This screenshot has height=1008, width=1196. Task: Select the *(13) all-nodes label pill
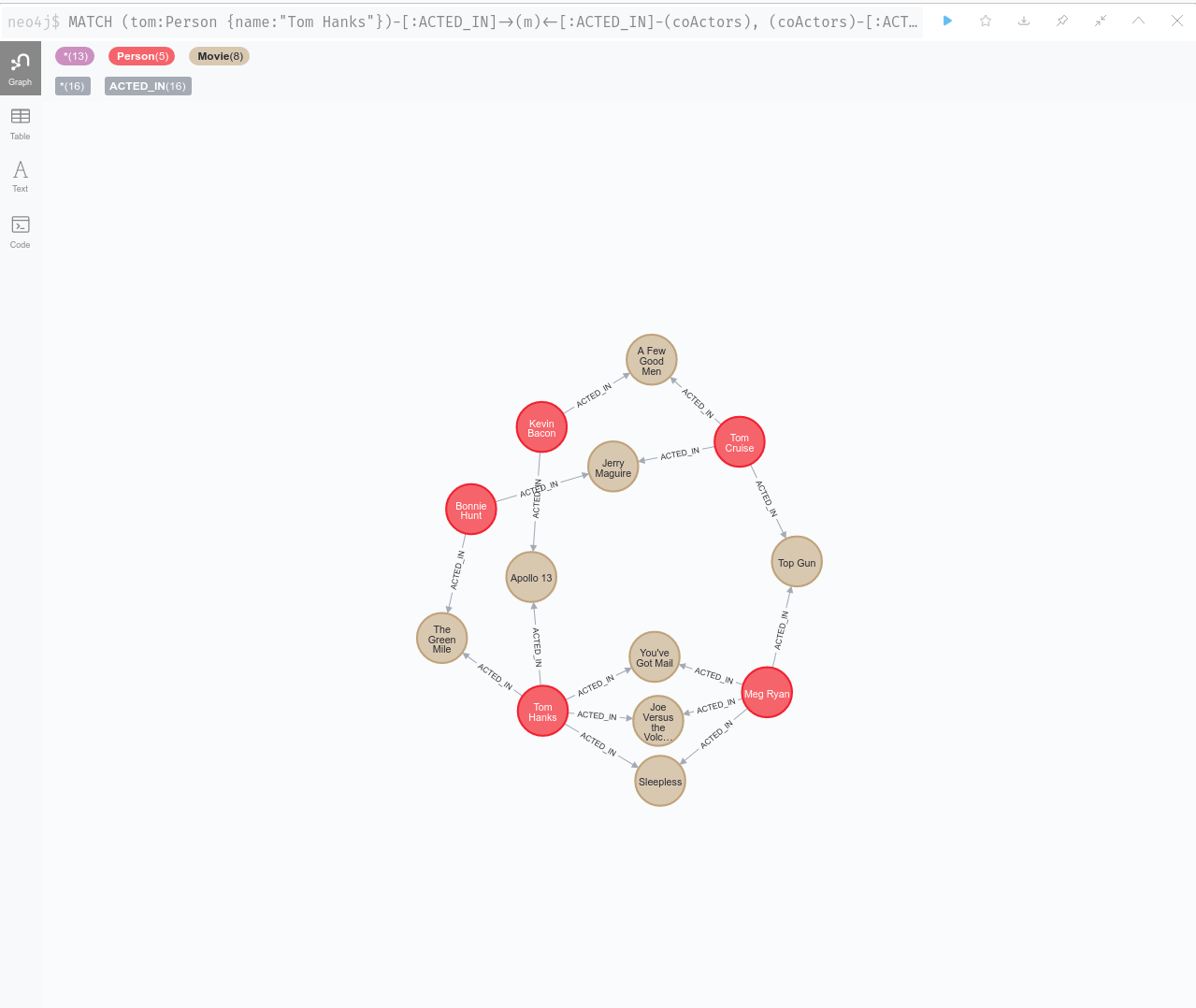click(75, 56)
